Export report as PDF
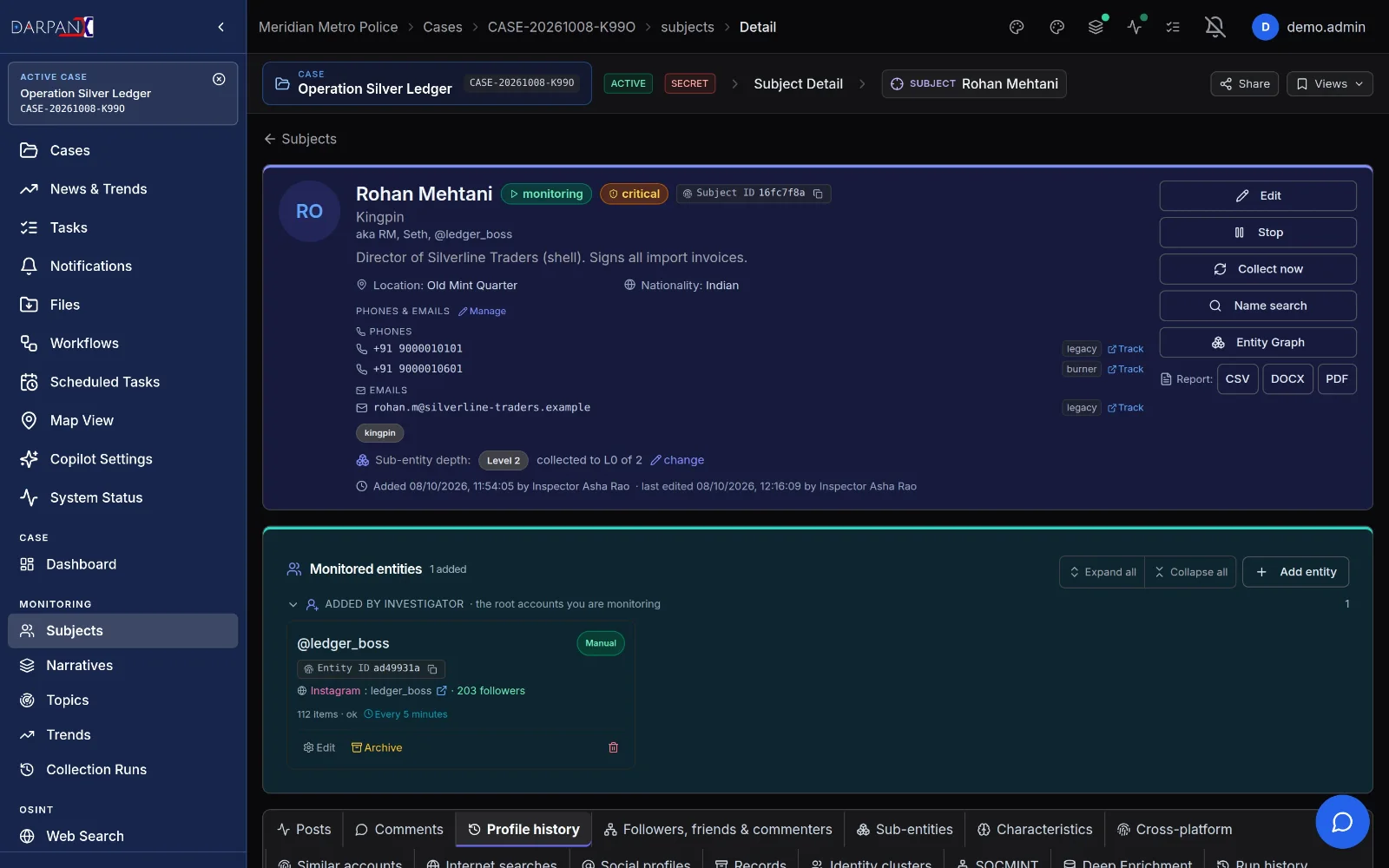 1337,379
